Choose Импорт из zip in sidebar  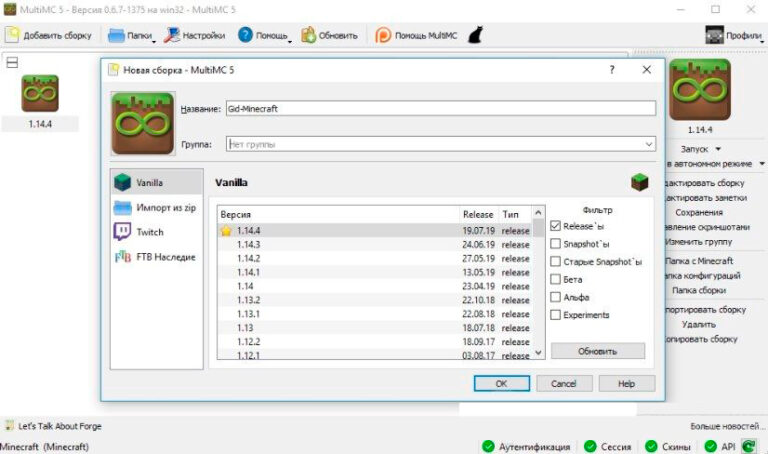click(x=155, y=207)
